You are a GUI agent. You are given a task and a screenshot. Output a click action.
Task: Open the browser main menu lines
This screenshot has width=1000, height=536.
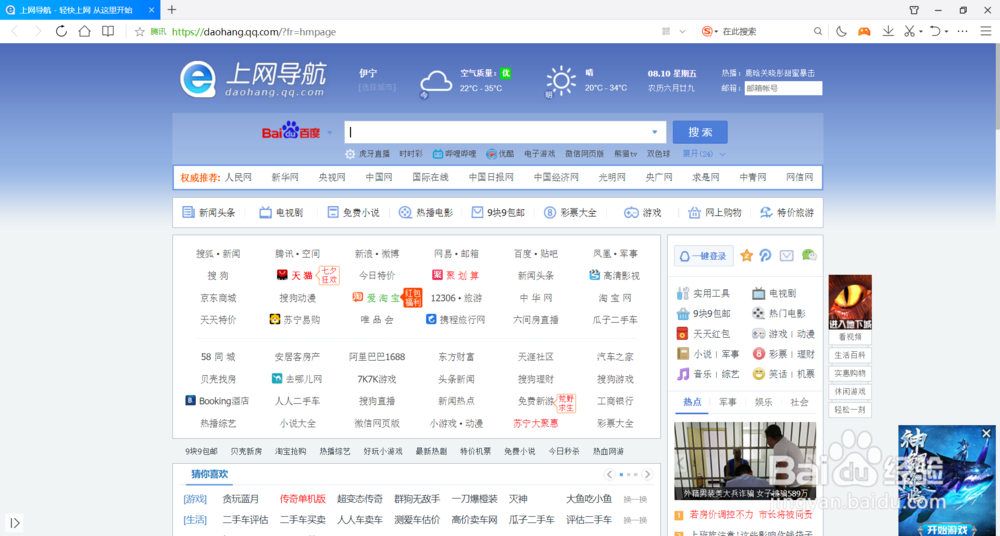(x=985, y=31)
